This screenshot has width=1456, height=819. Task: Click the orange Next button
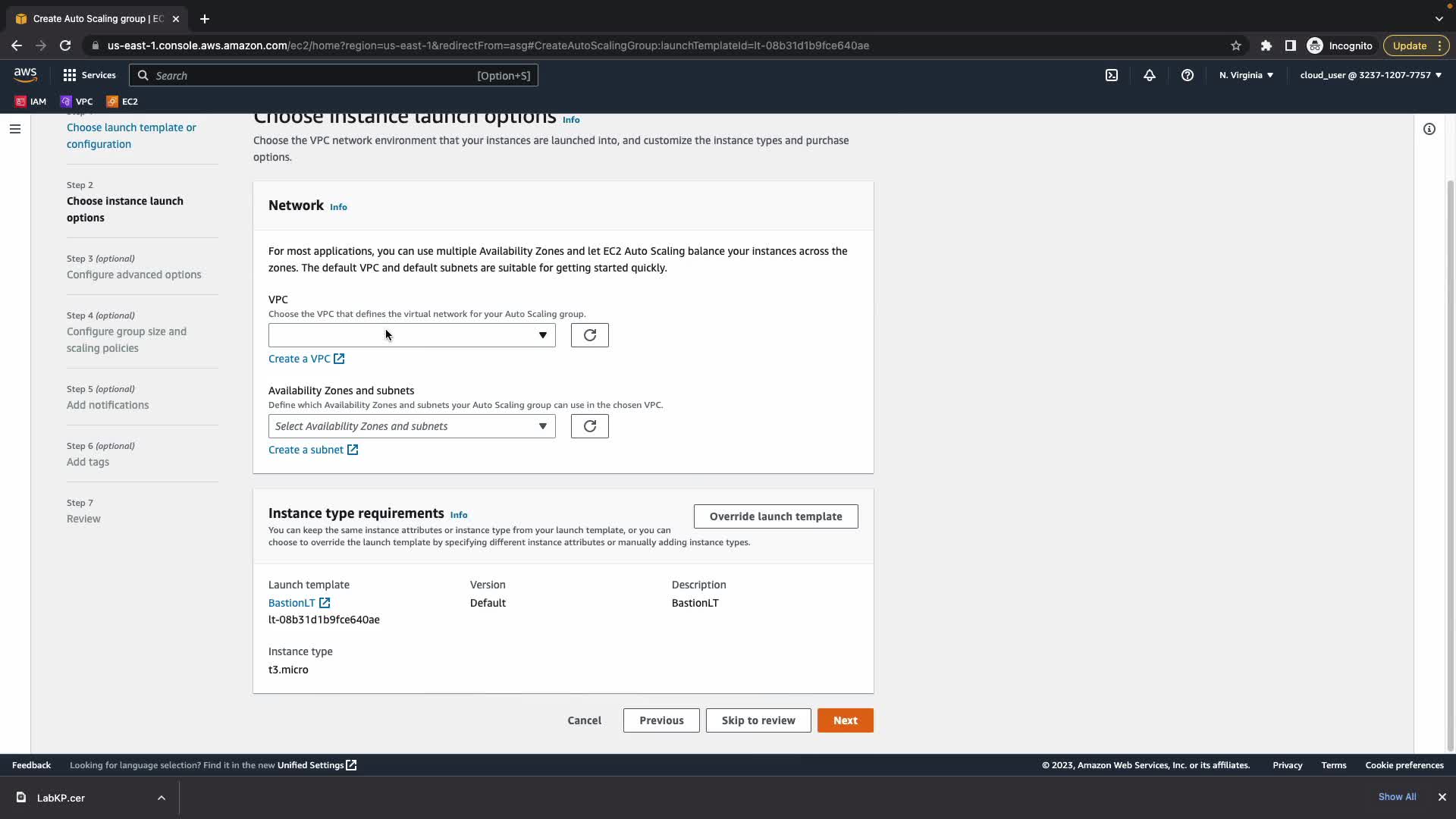pos(845,720)
